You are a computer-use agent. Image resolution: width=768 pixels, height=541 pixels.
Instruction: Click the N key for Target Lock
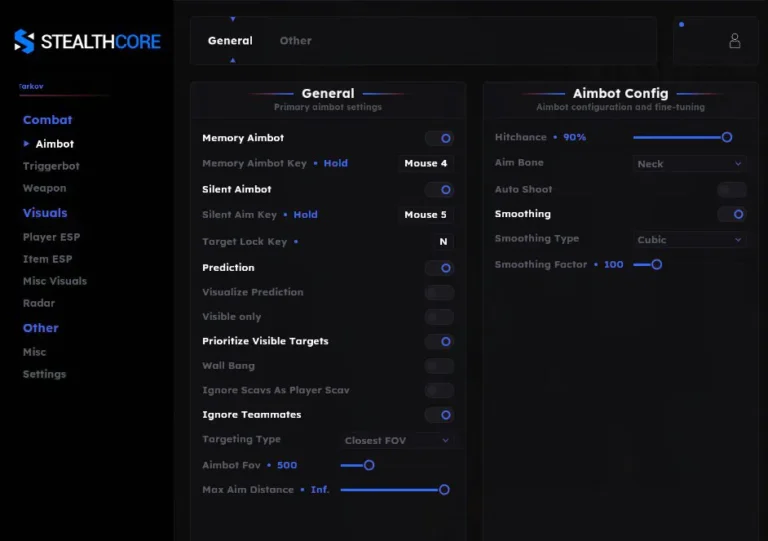[x=443, y=242]
